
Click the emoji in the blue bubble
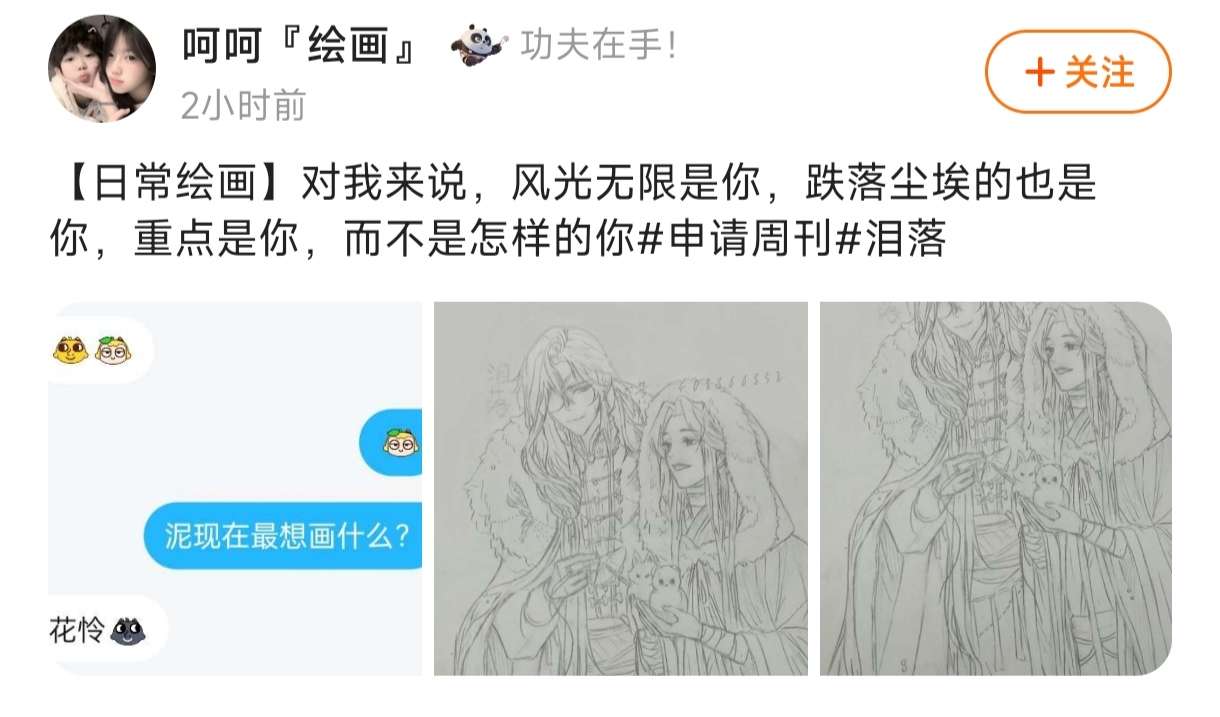click(x=401, y=443)
